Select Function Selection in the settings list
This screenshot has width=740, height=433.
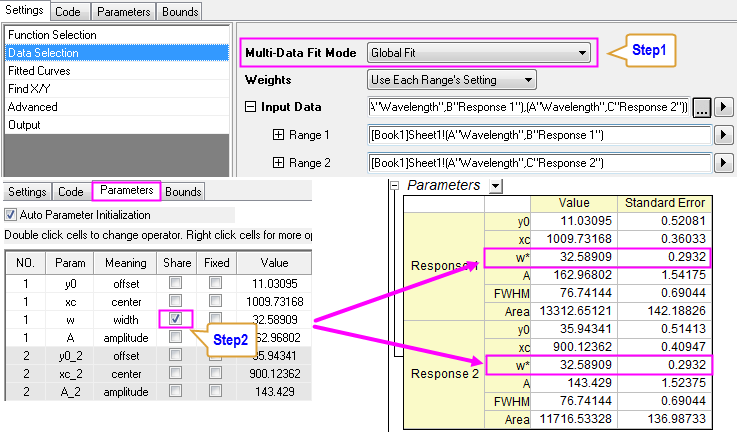click(52, 35)
